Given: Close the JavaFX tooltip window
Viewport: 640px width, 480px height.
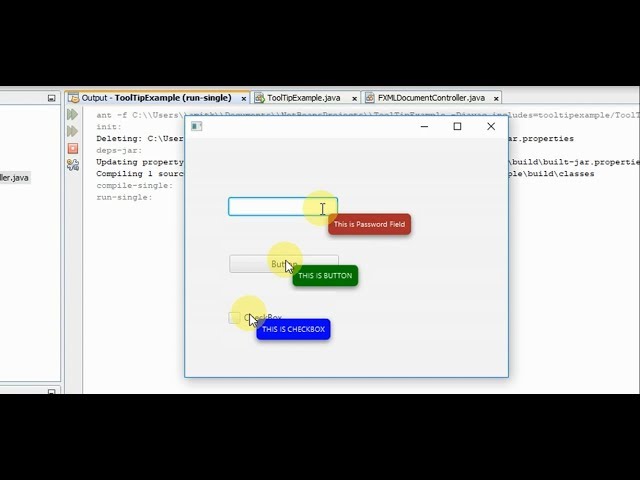Looking at the screenshot, I should coord(491,127).
